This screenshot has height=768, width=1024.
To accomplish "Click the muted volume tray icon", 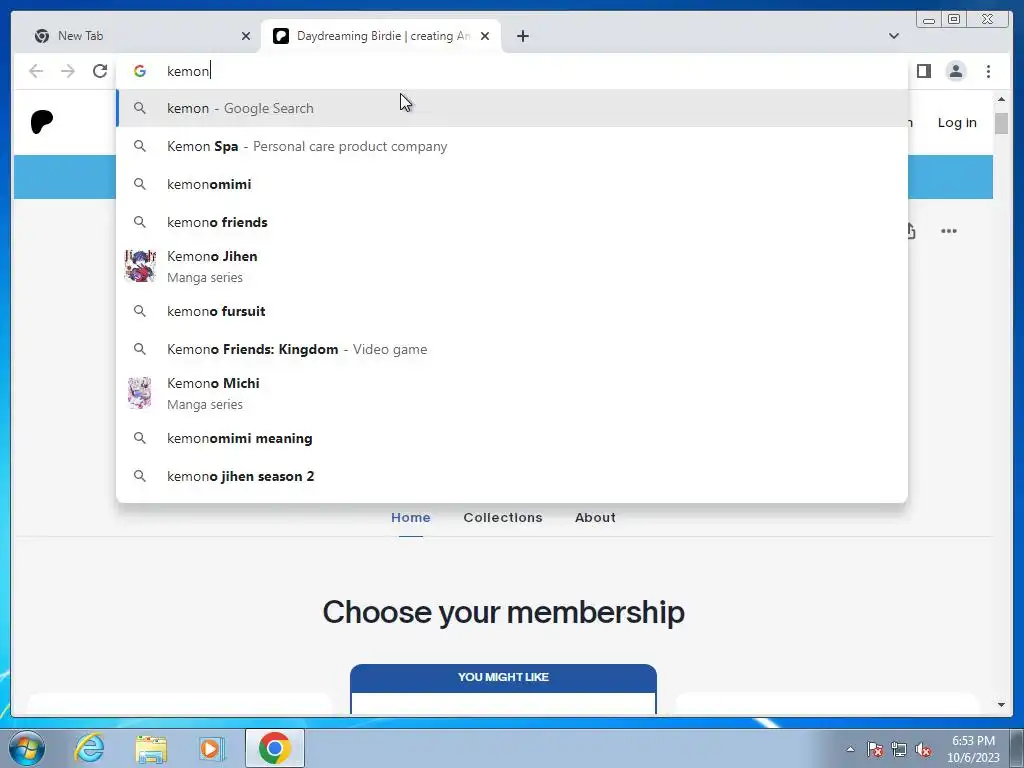I will tap(923, 749).
